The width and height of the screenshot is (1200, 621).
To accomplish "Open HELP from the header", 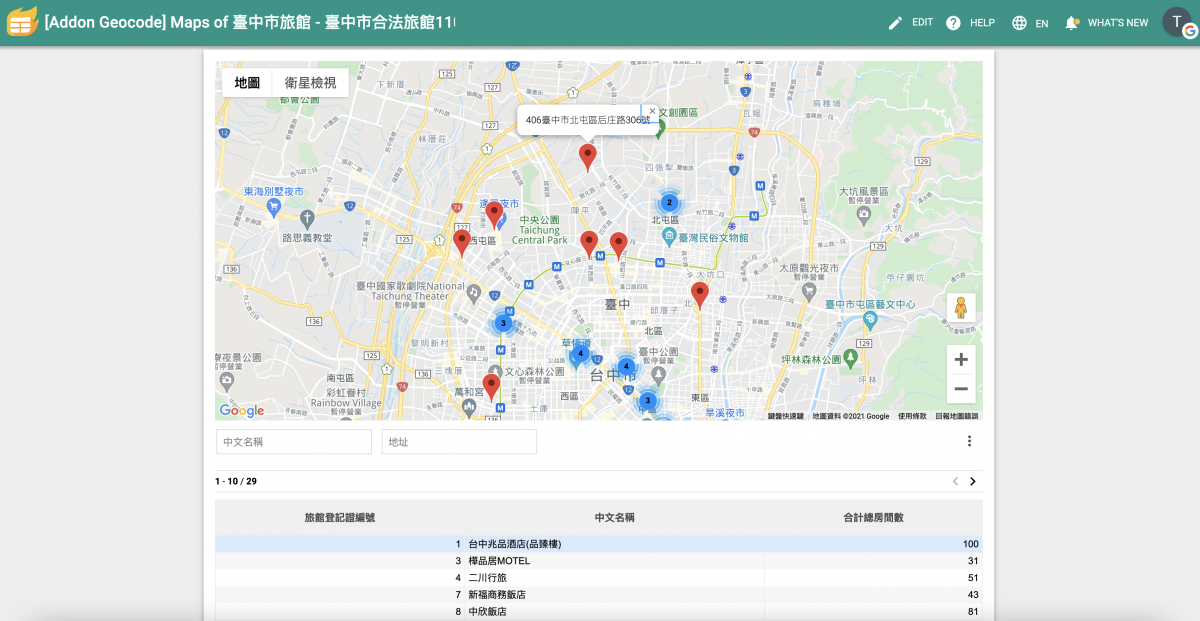I will click(970, 22).
